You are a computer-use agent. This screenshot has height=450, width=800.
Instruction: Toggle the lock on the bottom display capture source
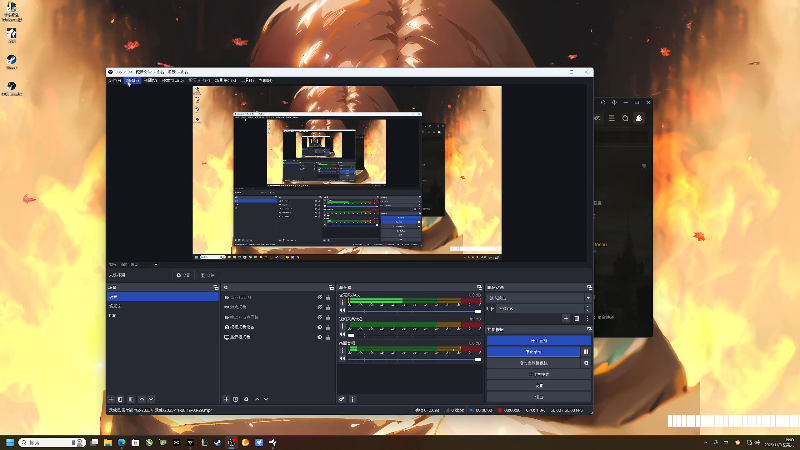pos(328,337)
